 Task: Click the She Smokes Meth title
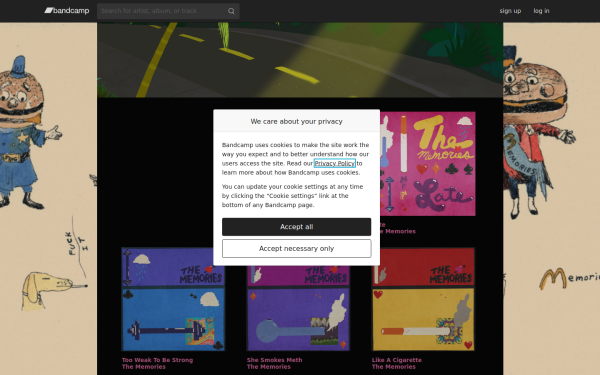(x=274, y=360)
